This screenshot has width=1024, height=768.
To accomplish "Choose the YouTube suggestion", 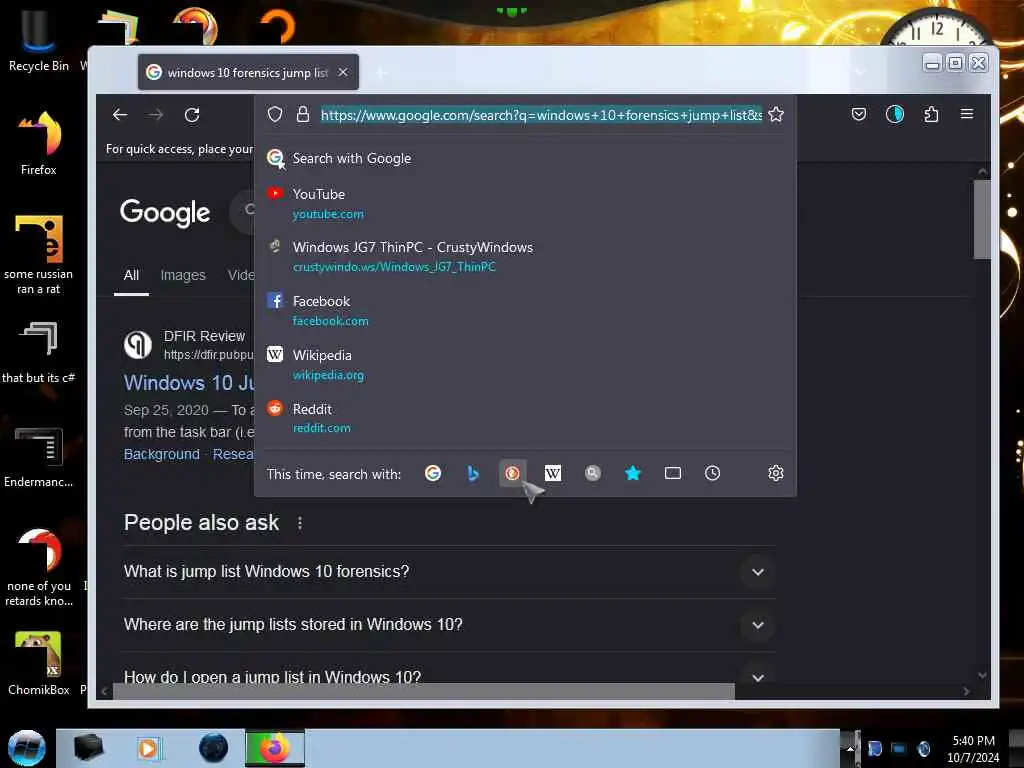I will pos(525,204).
